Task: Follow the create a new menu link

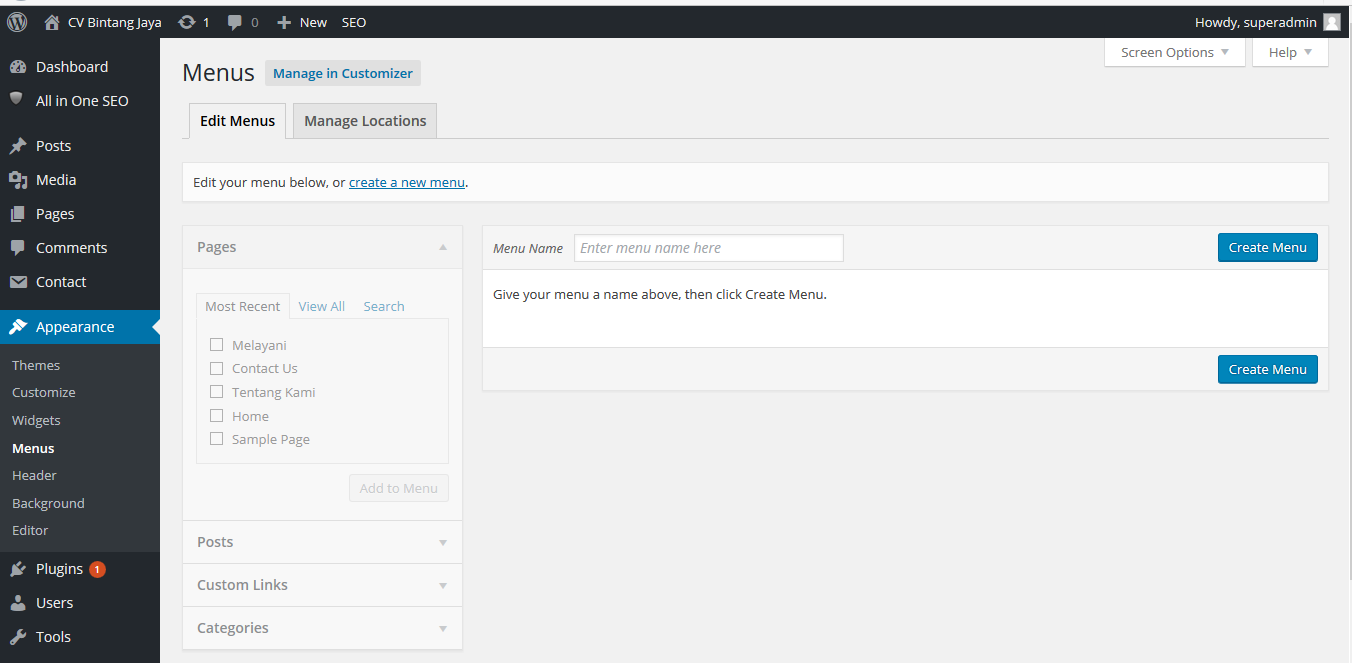Action: point(407,183)
